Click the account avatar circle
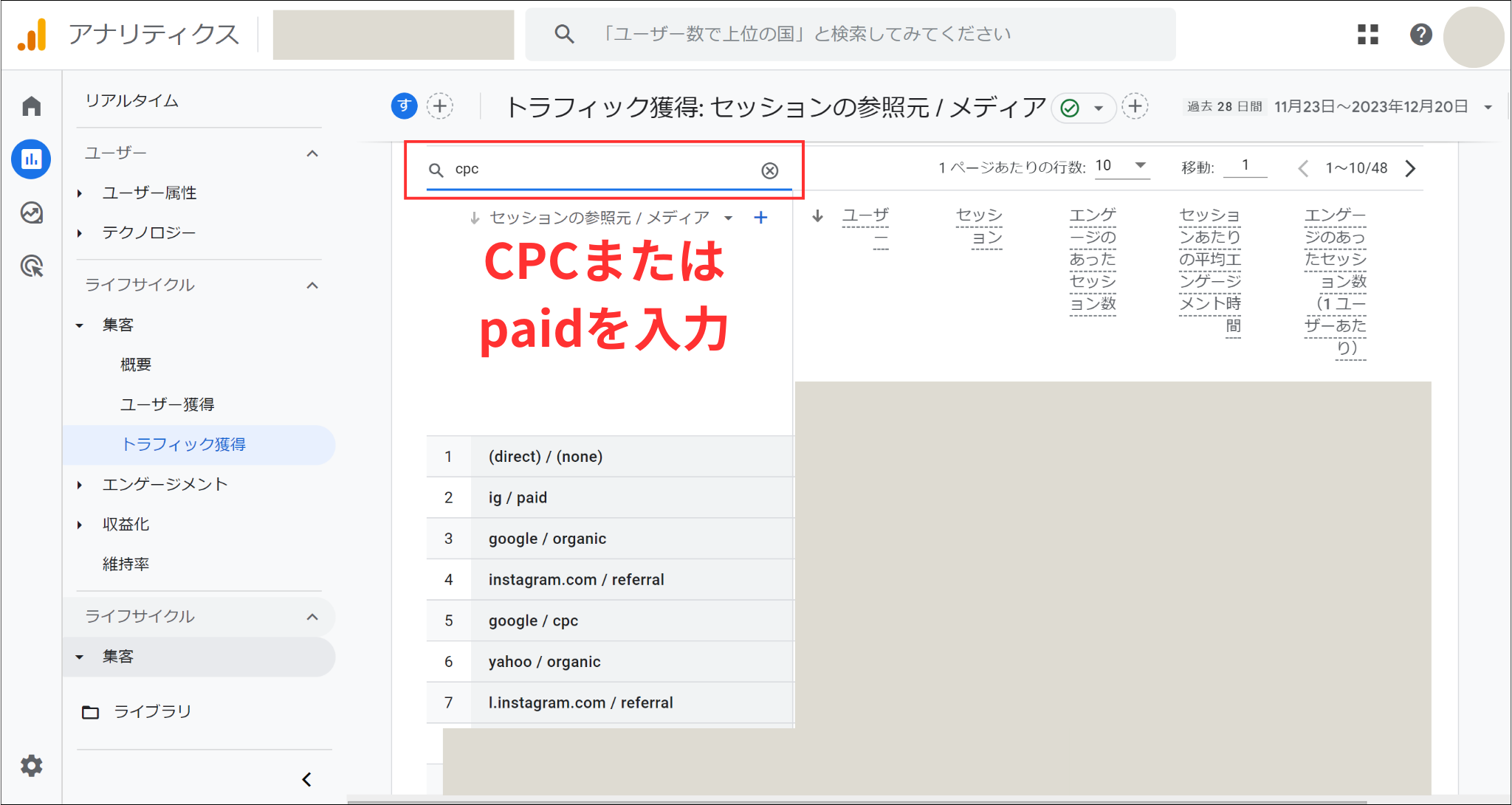The width and height of the screenshot is (1512, 805). click(1474, 37)
